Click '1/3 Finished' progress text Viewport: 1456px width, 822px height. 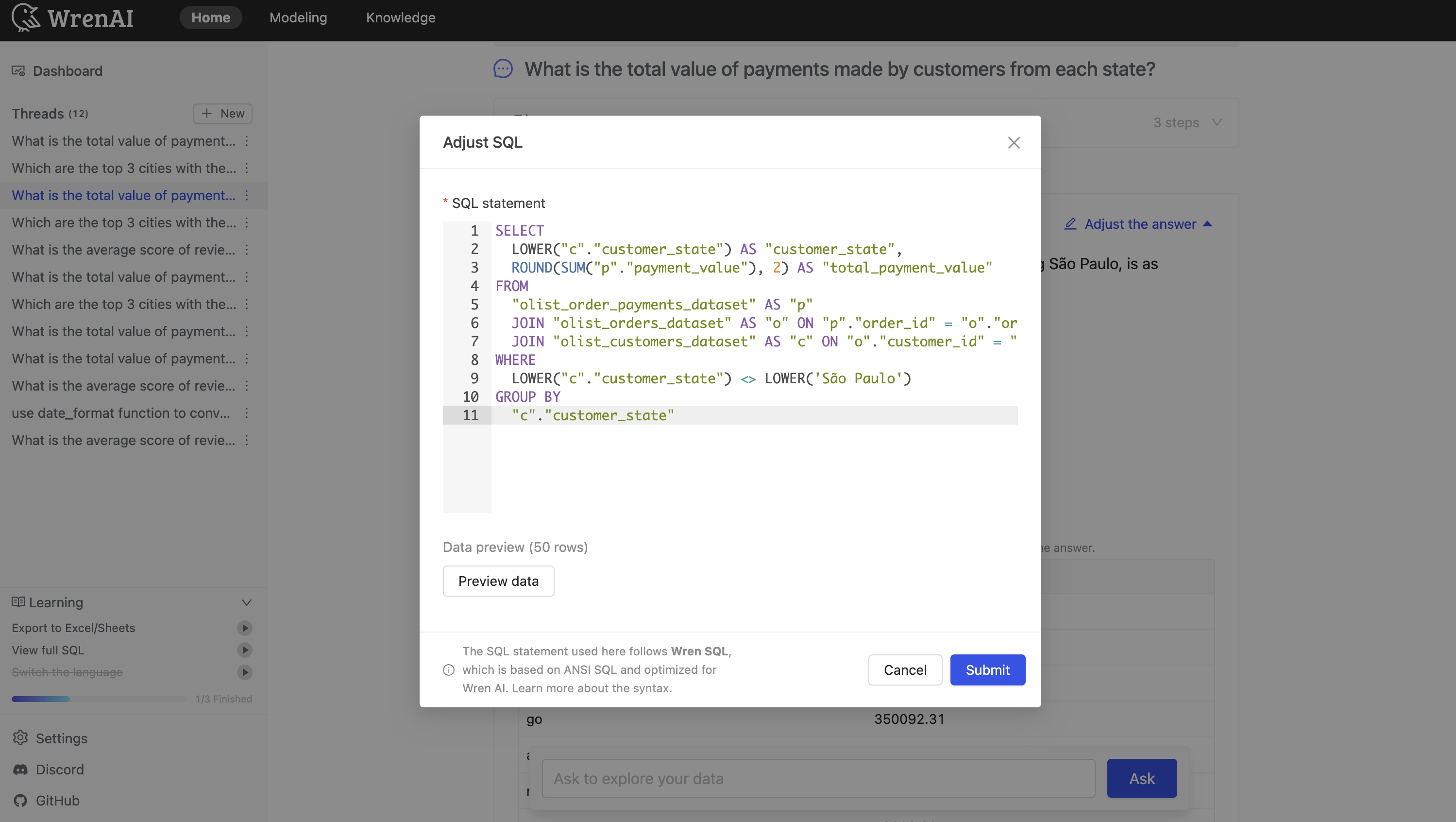pyautogui.click(x=224, y=699)
